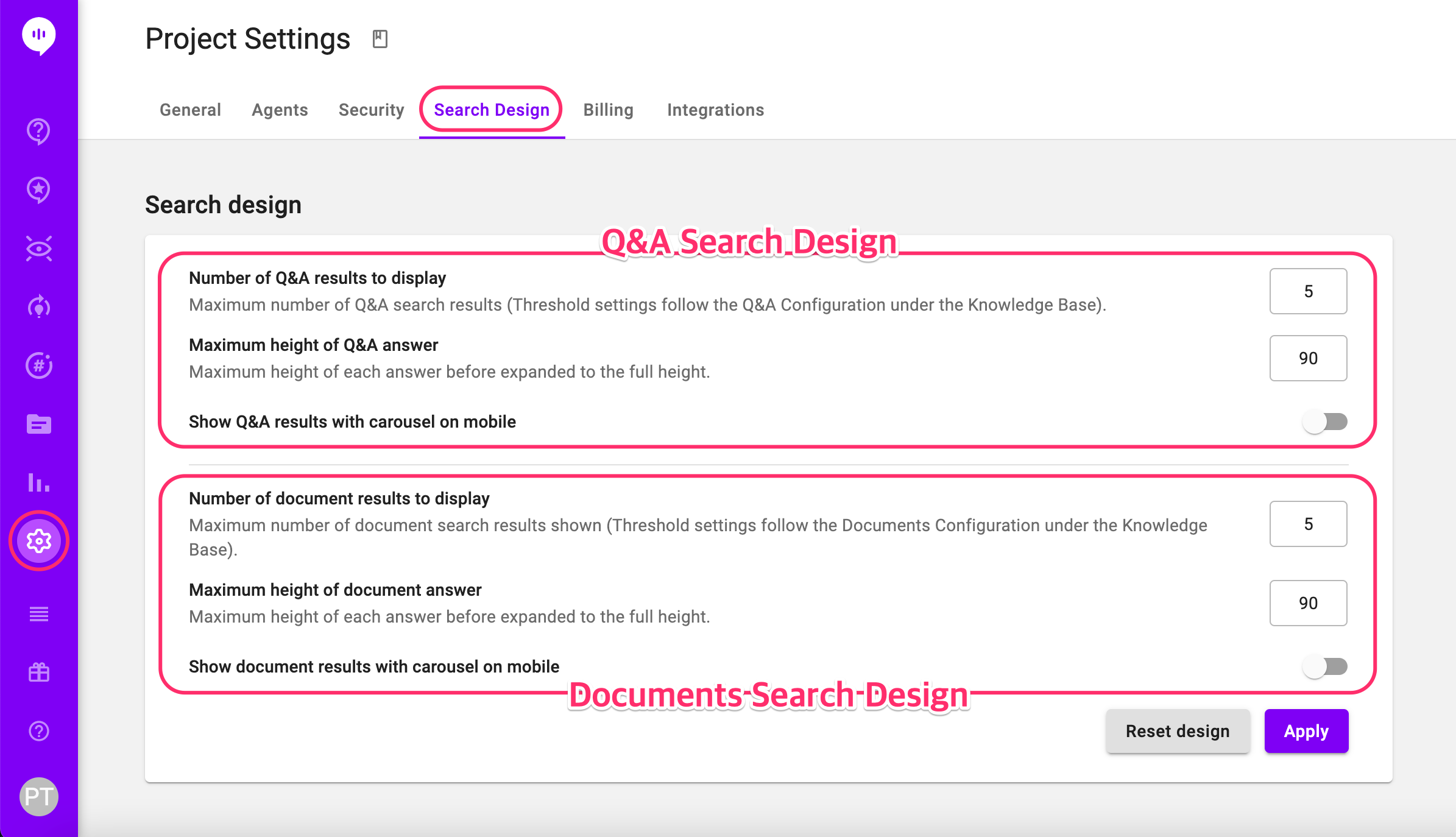
Task: Click the question bubble icon in sidebar
Action: pos(38,131)
